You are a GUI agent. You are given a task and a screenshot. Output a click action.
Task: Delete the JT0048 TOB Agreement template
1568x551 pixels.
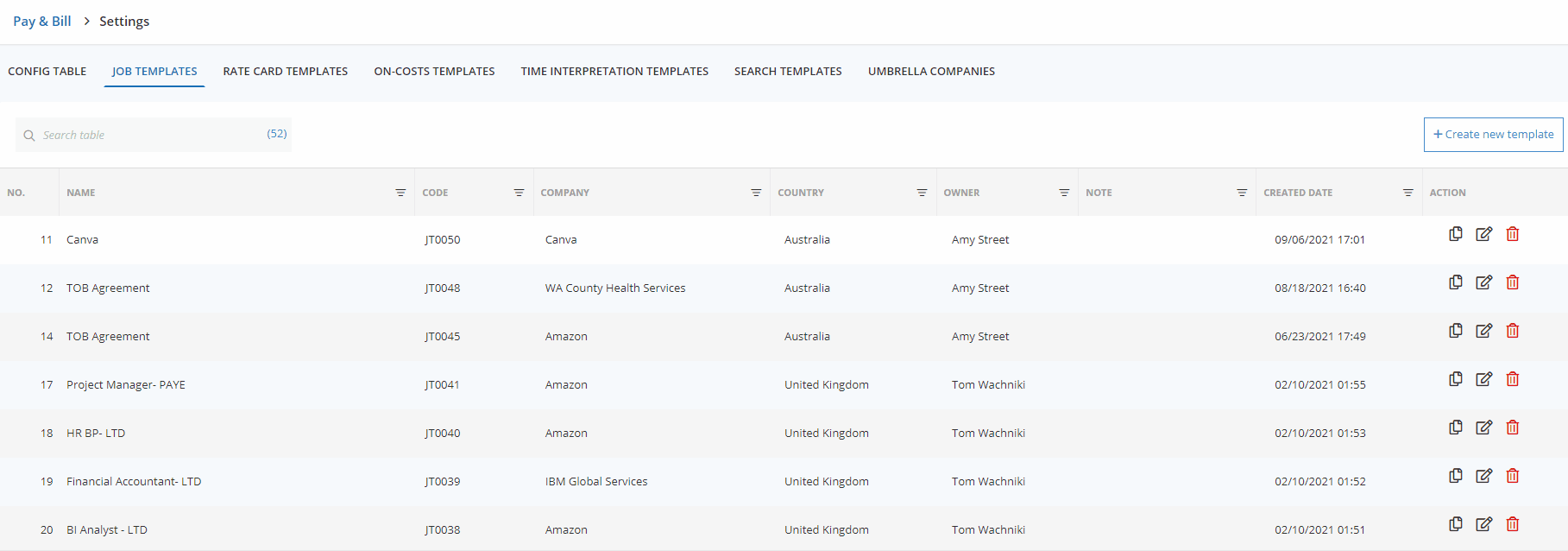1513,282
